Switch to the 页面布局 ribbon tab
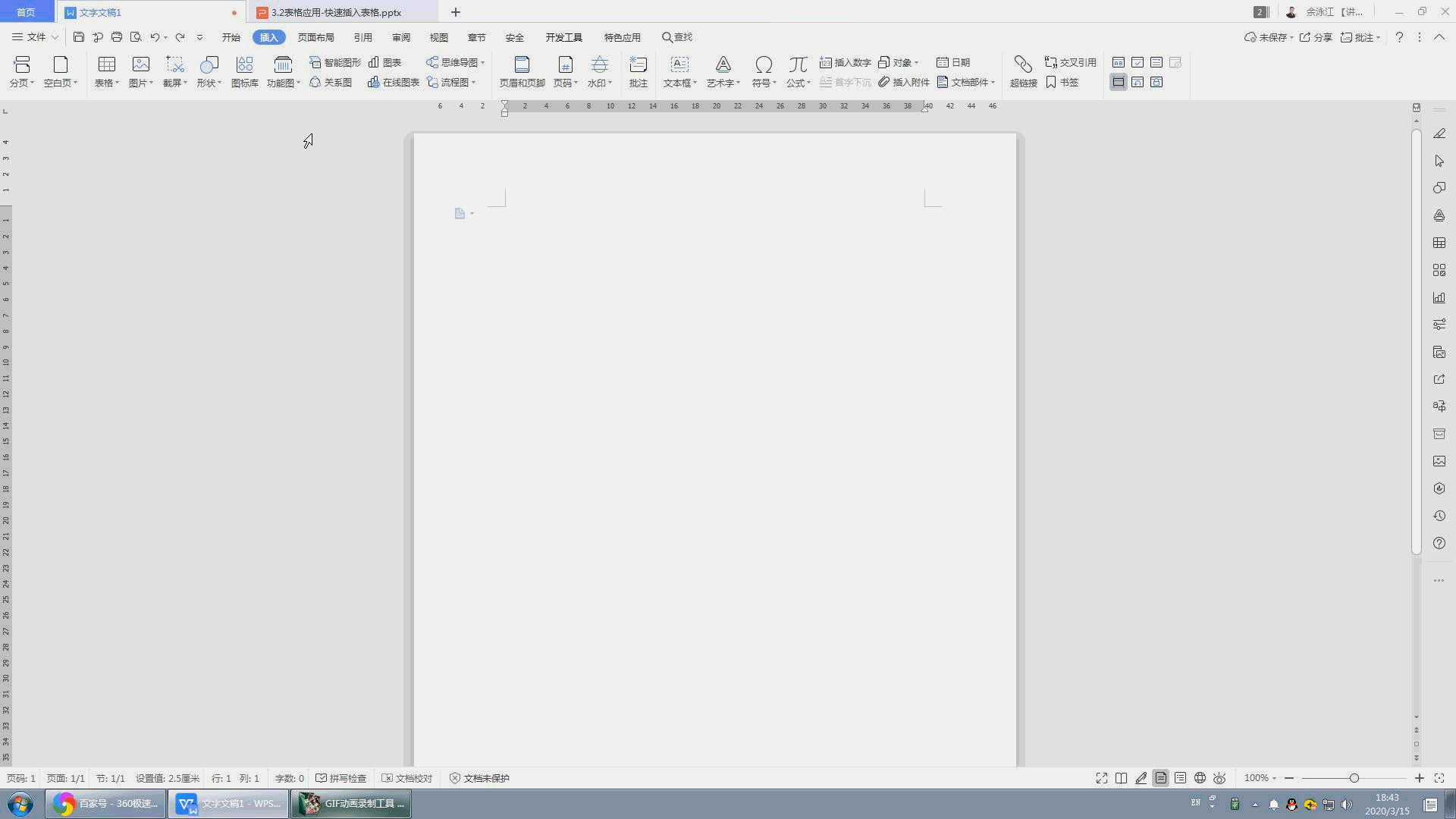This screenshot has height=819, width=1456. (316, 37)
